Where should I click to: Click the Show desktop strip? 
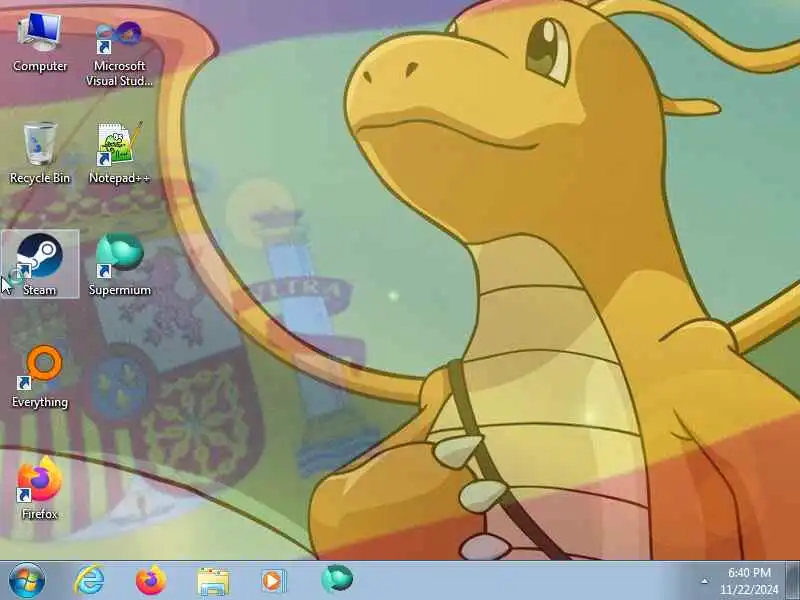793,580
